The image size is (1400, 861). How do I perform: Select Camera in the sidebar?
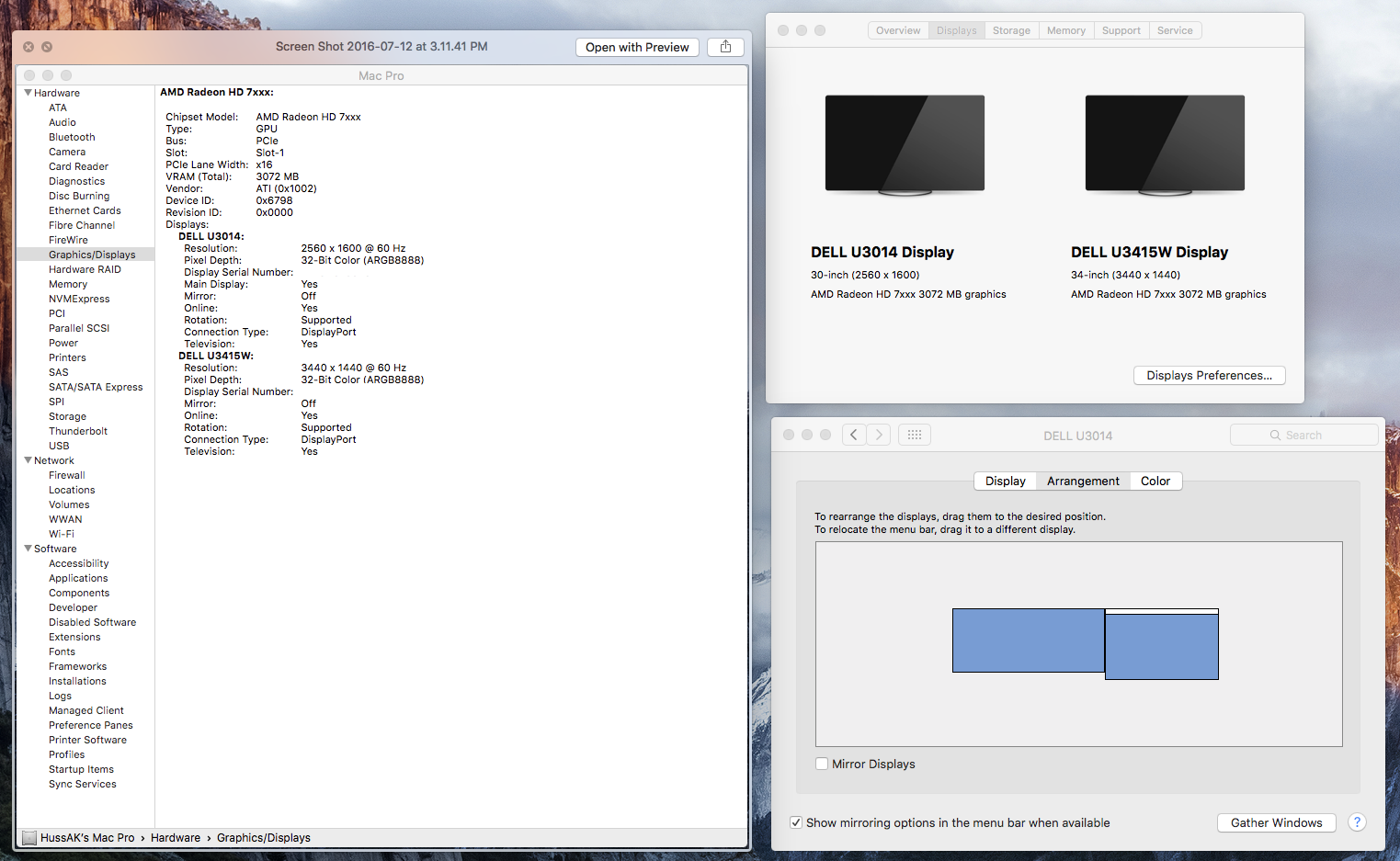click(x=67, y=152)
